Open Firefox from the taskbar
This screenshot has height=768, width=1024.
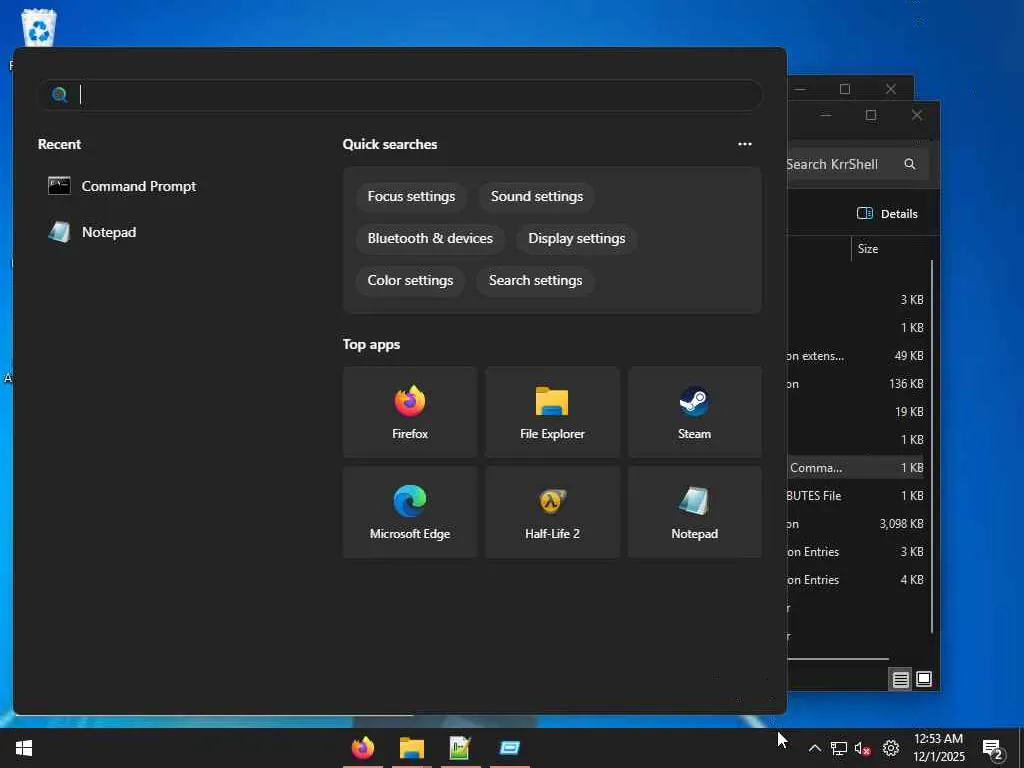[x=363, y=748]
